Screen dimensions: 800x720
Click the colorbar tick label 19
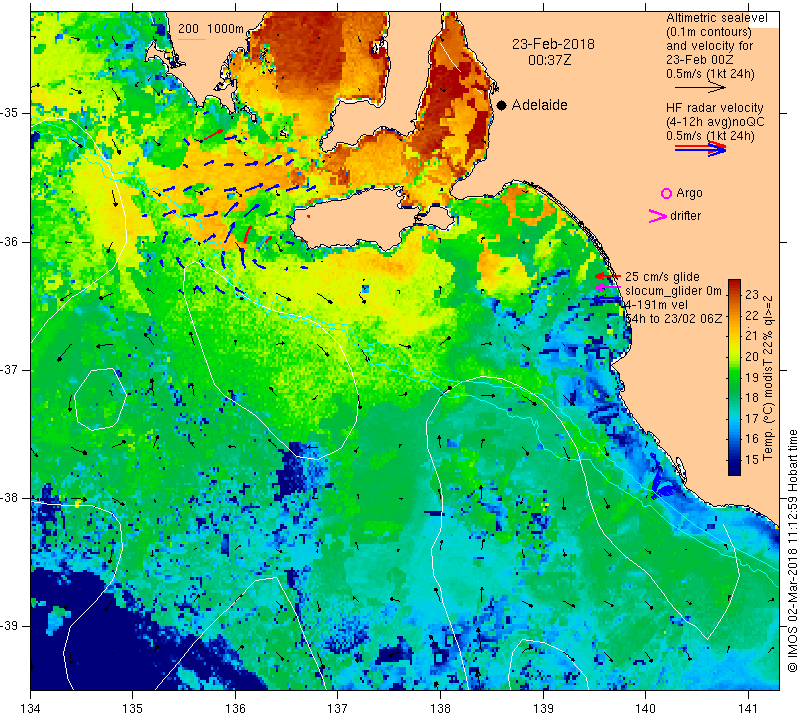click(x=752, y=377)
